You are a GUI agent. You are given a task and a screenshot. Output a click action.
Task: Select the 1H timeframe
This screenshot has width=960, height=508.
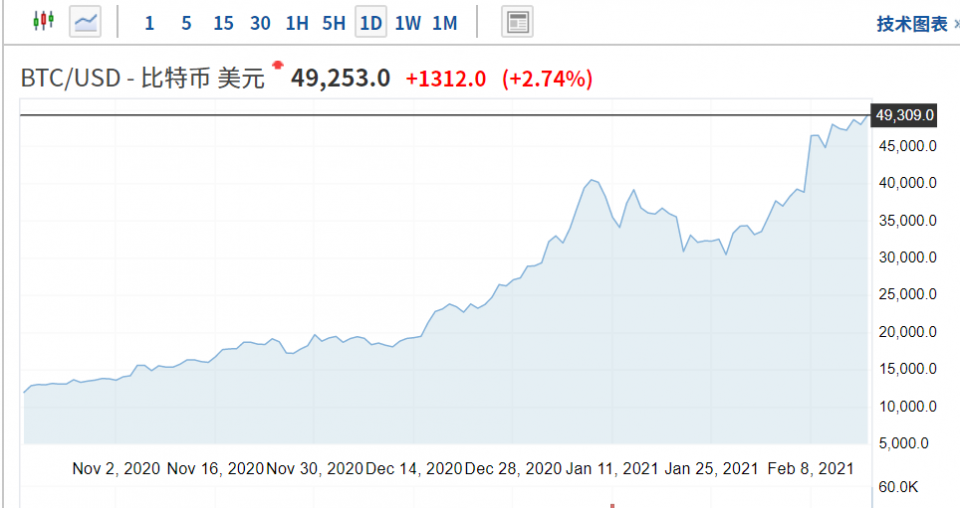[297, 23]
